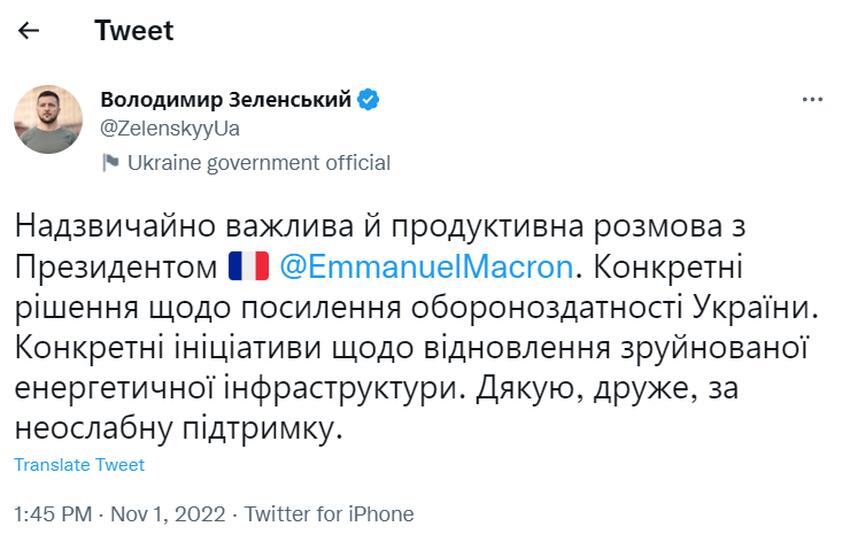Screen dimensions: 850x542
Task: Click the blue verified badge
Action: tap(368, 99)
